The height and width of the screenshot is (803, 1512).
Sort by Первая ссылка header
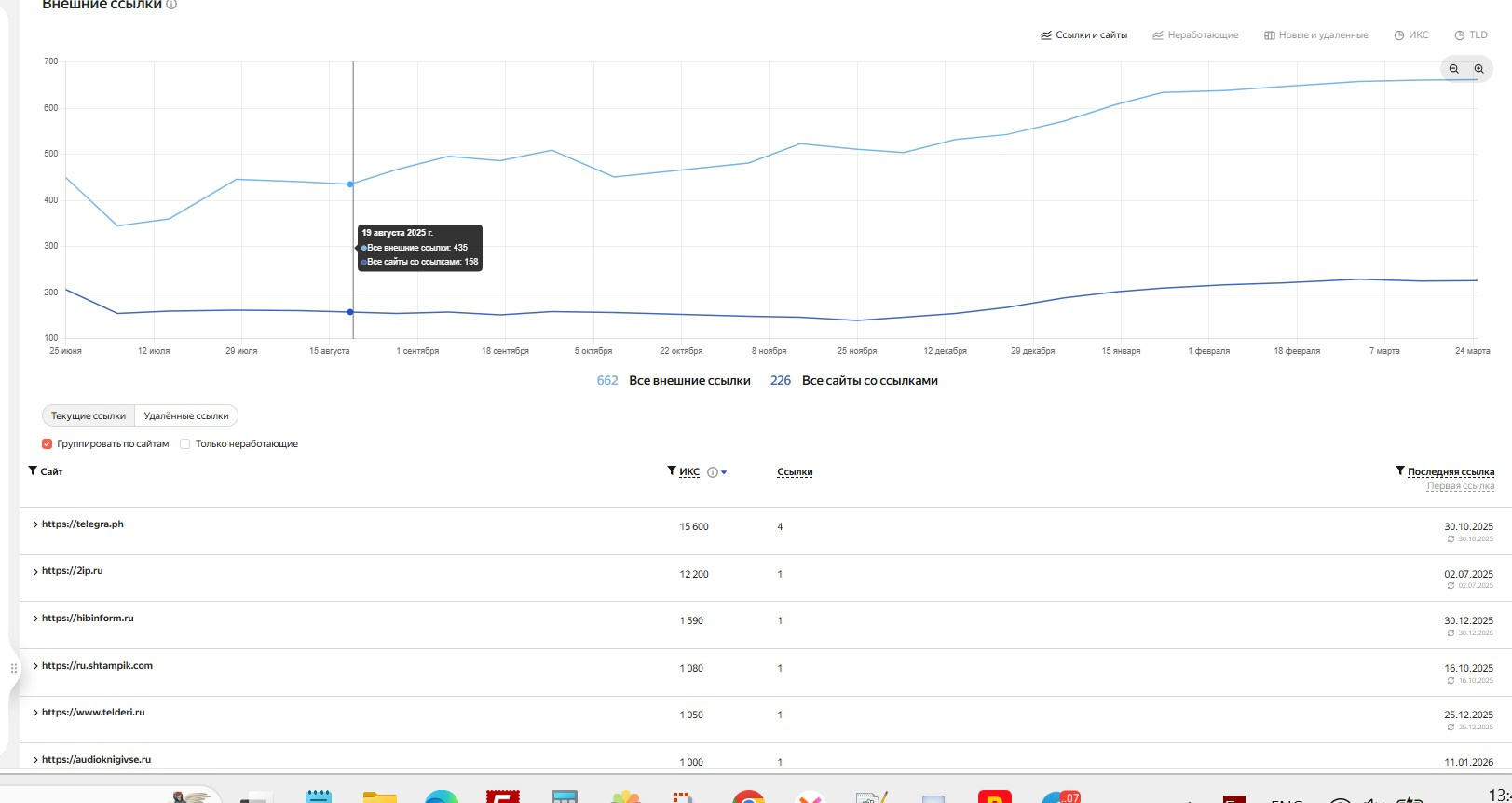point(1460,486)
